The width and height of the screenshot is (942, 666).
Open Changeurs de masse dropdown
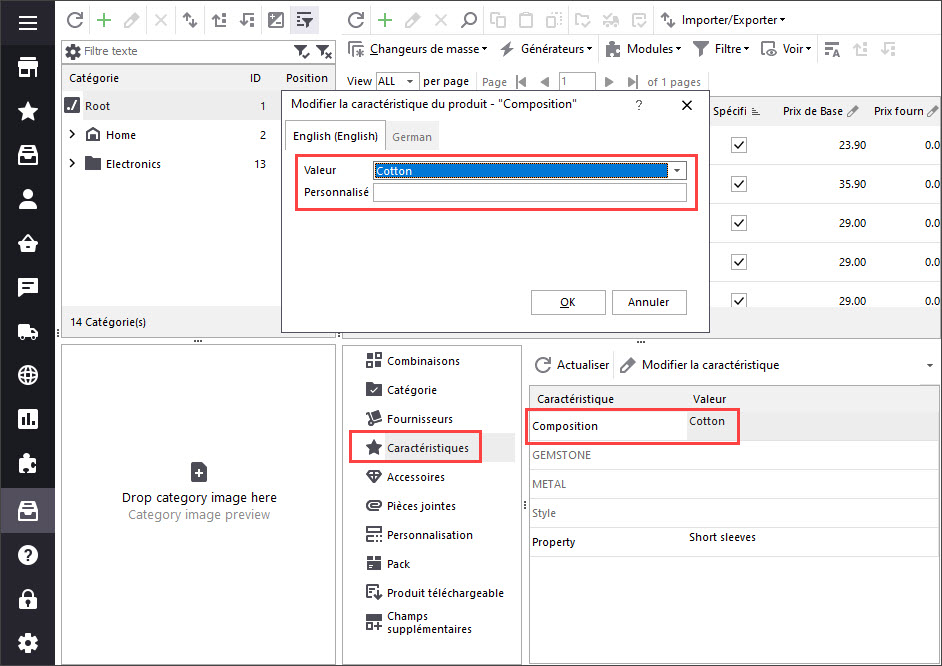click(418, 49)
